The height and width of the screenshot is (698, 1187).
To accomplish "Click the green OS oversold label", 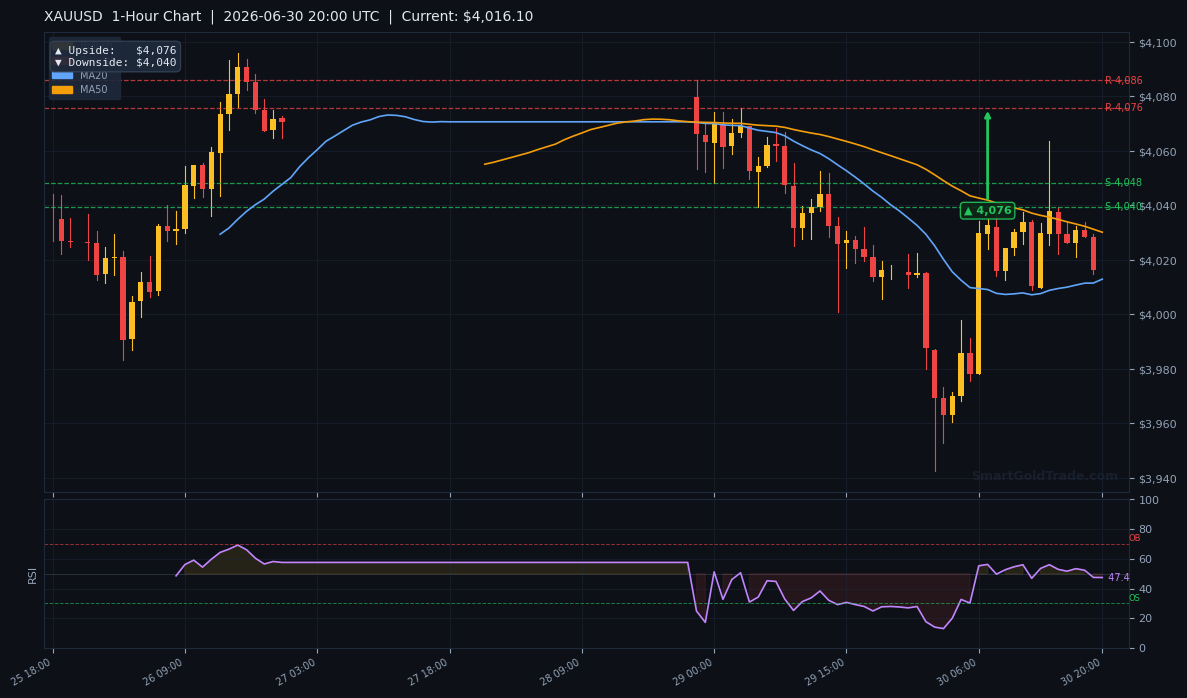I will (x=1134, y=598).
